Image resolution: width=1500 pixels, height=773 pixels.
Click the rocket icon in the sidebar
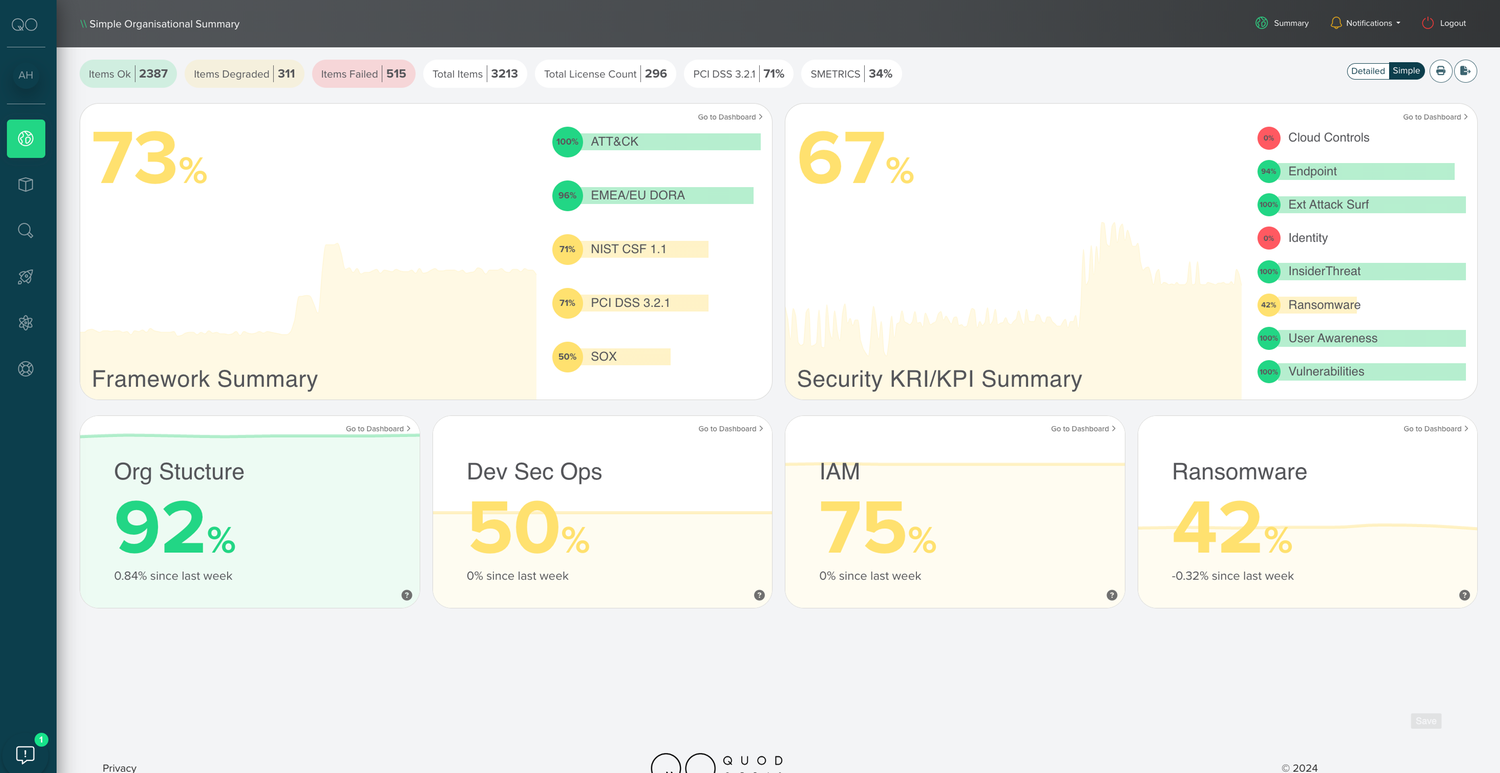(x=26, y=277)
